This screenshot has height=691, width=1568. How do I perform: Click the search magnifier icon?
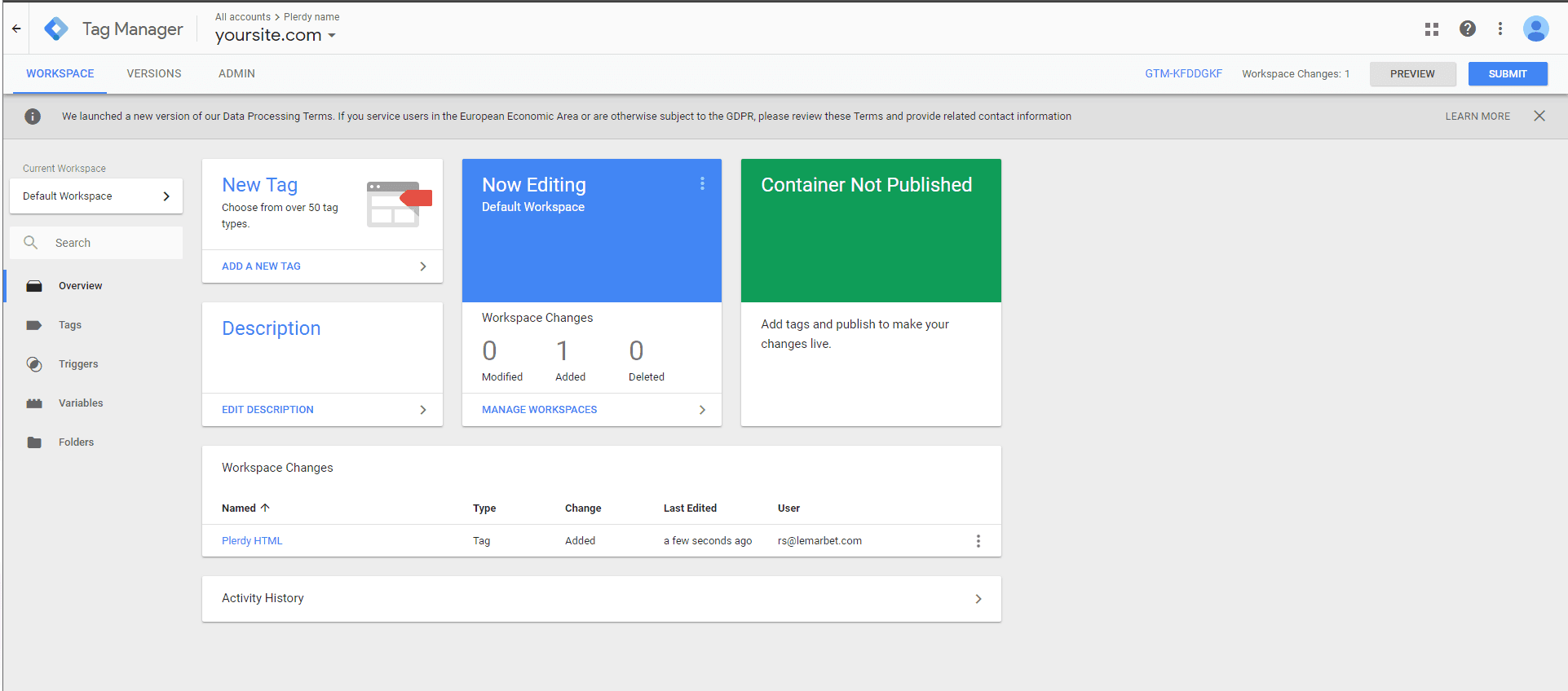[31, 242]
